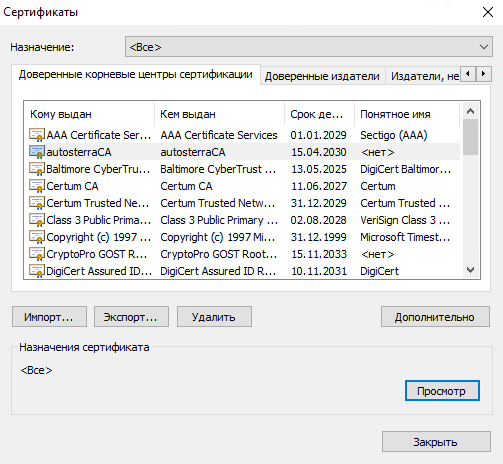Viewport: 503px width, 464px height.
Task: Click the AAA Certificate Services certificate icon
Action: [37, 135]
